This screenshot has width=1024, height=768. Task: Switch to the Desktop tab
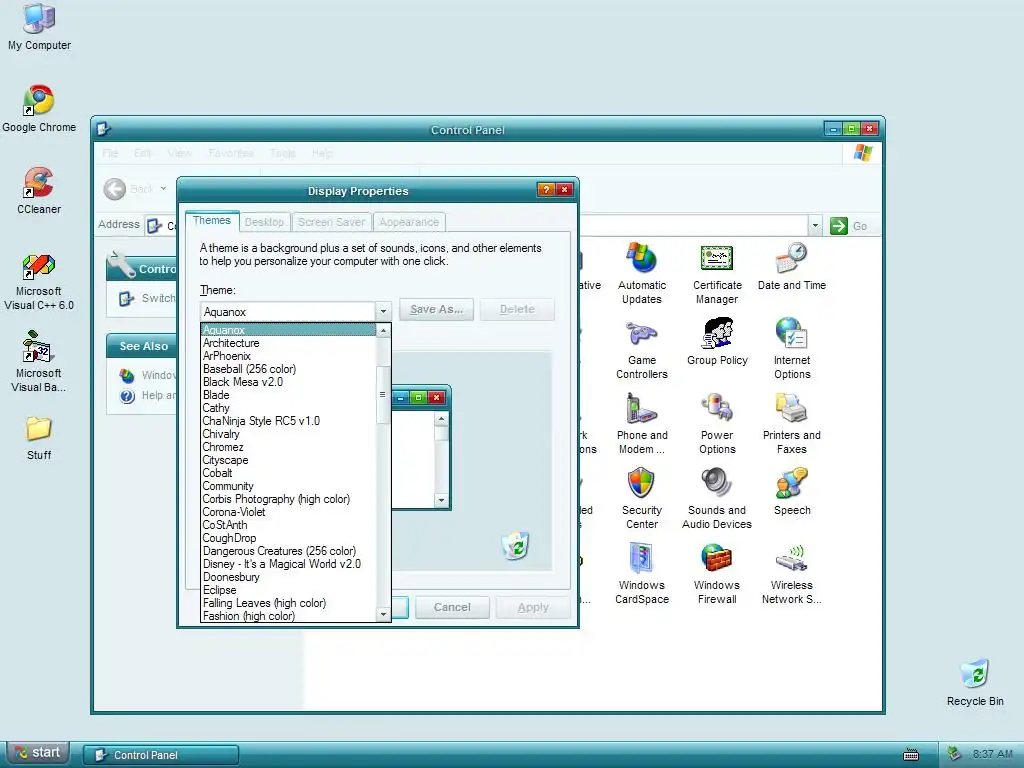coord(264,222)
